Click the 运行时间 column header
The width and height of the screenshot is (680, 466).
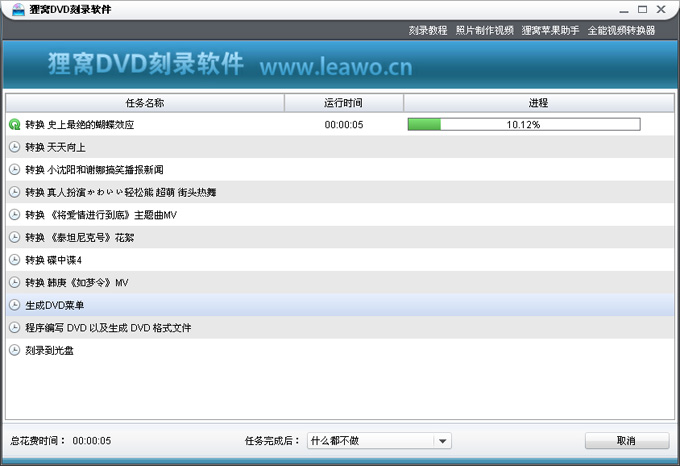click(x=343, y=103)
